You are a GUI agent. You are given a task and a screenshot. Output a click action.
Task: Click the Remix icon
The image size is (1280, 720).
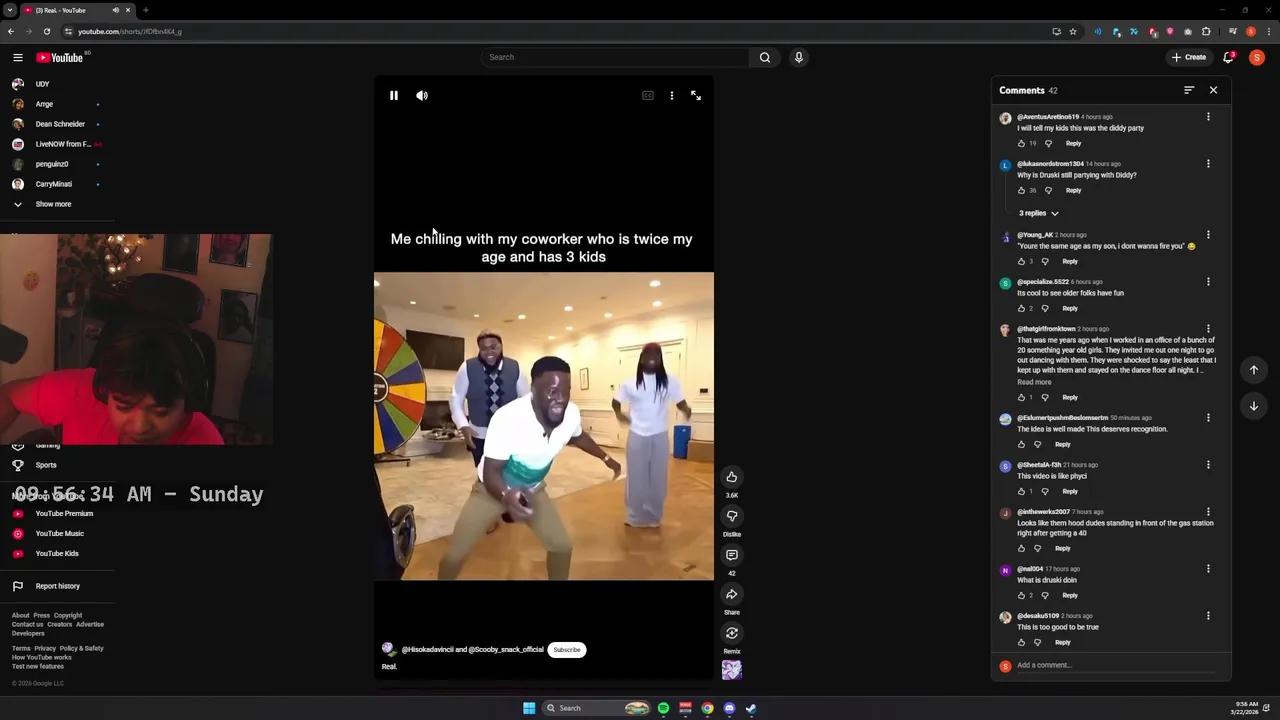point(732,633)
